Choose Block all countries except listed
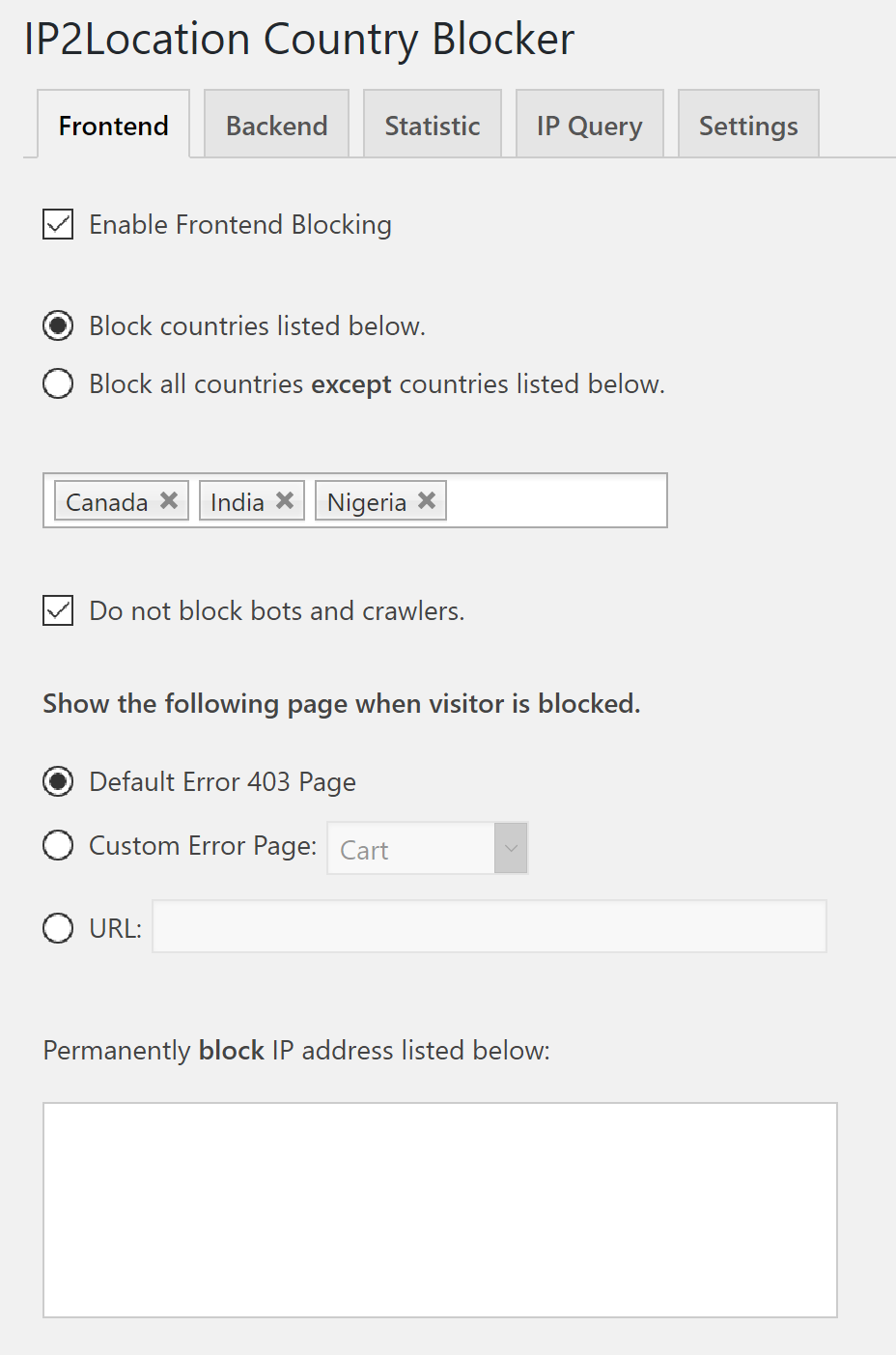The width and height of the screenshot is (896, 1355). (x=58, y=383)
